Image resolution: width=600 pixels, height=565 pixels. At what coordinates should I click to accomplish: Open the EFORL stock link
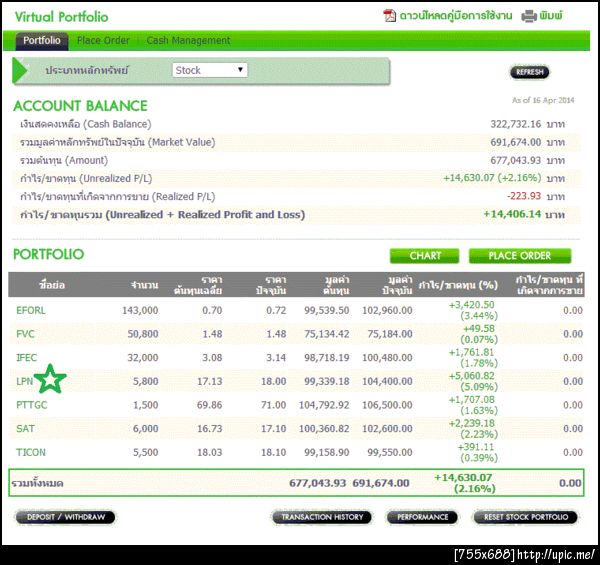point(31,310)
